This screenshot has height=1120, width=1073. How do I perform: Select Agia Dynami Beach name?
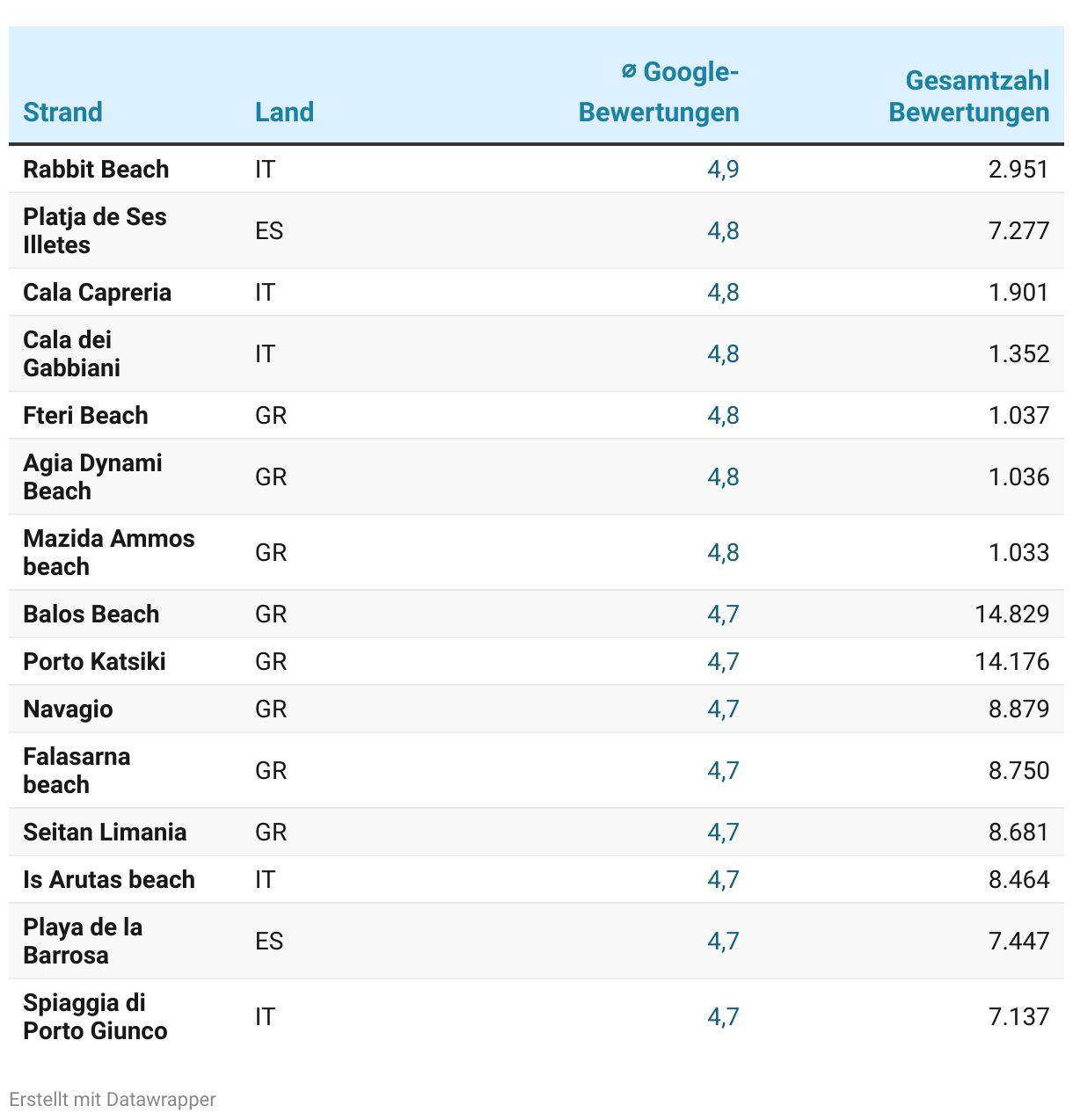(92, 476)
